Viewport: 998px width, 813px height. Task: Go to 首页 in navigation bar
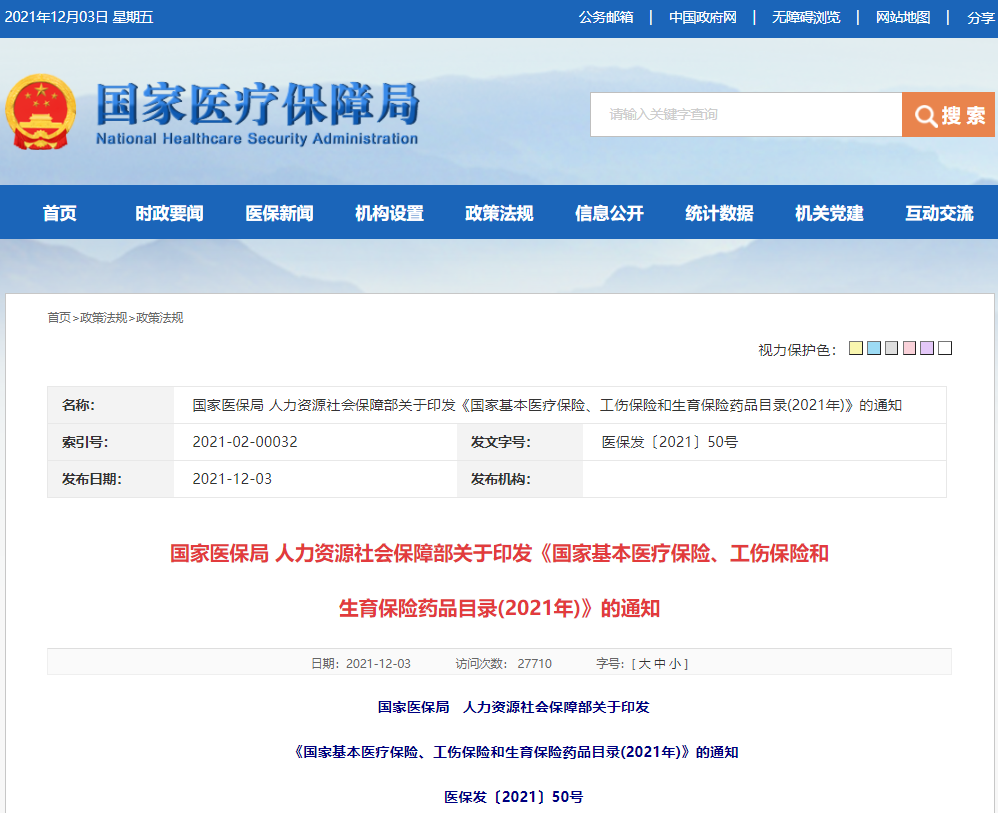[x=60, y=213]
